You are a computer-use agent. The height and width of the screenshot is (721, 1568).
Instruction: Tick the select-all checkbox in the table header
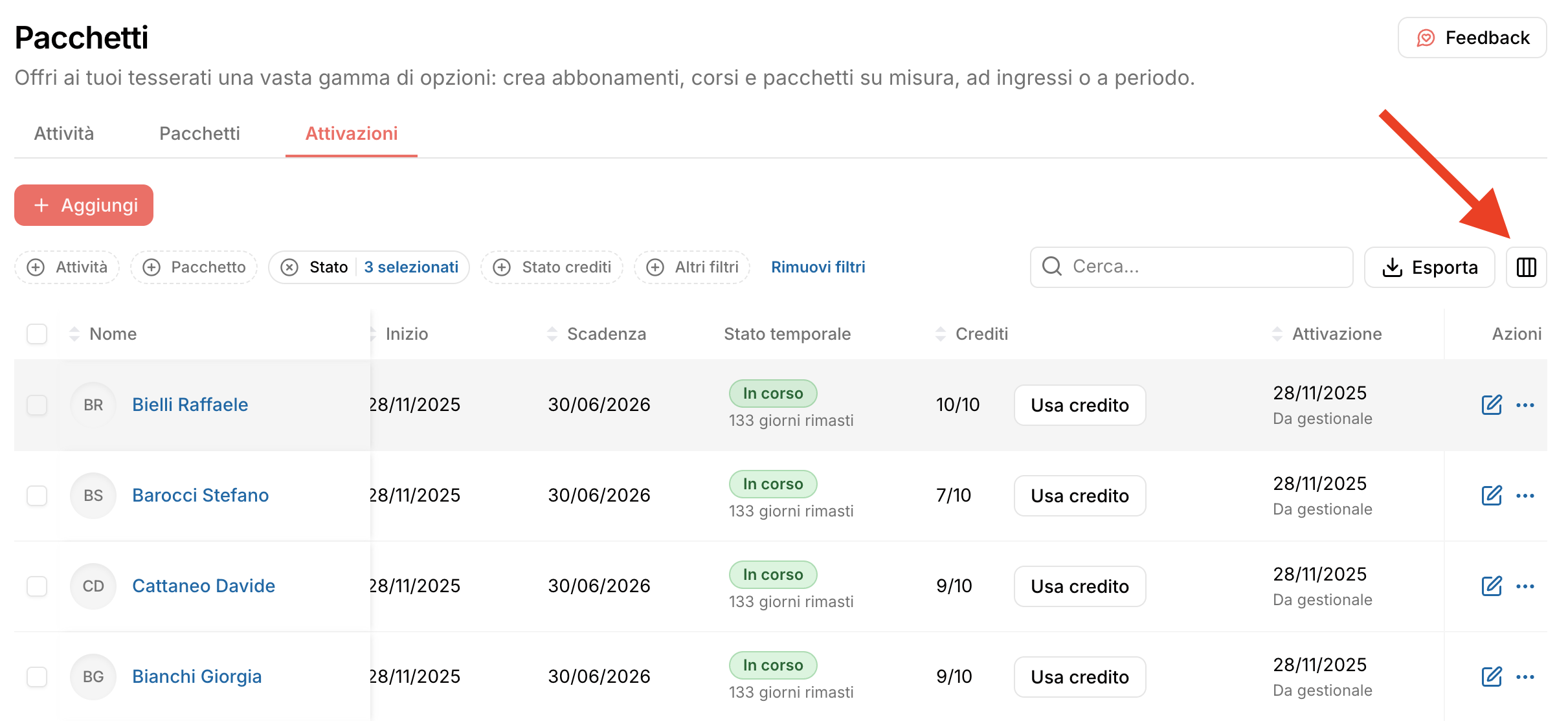pyautogui.click(x=37, y=334)
